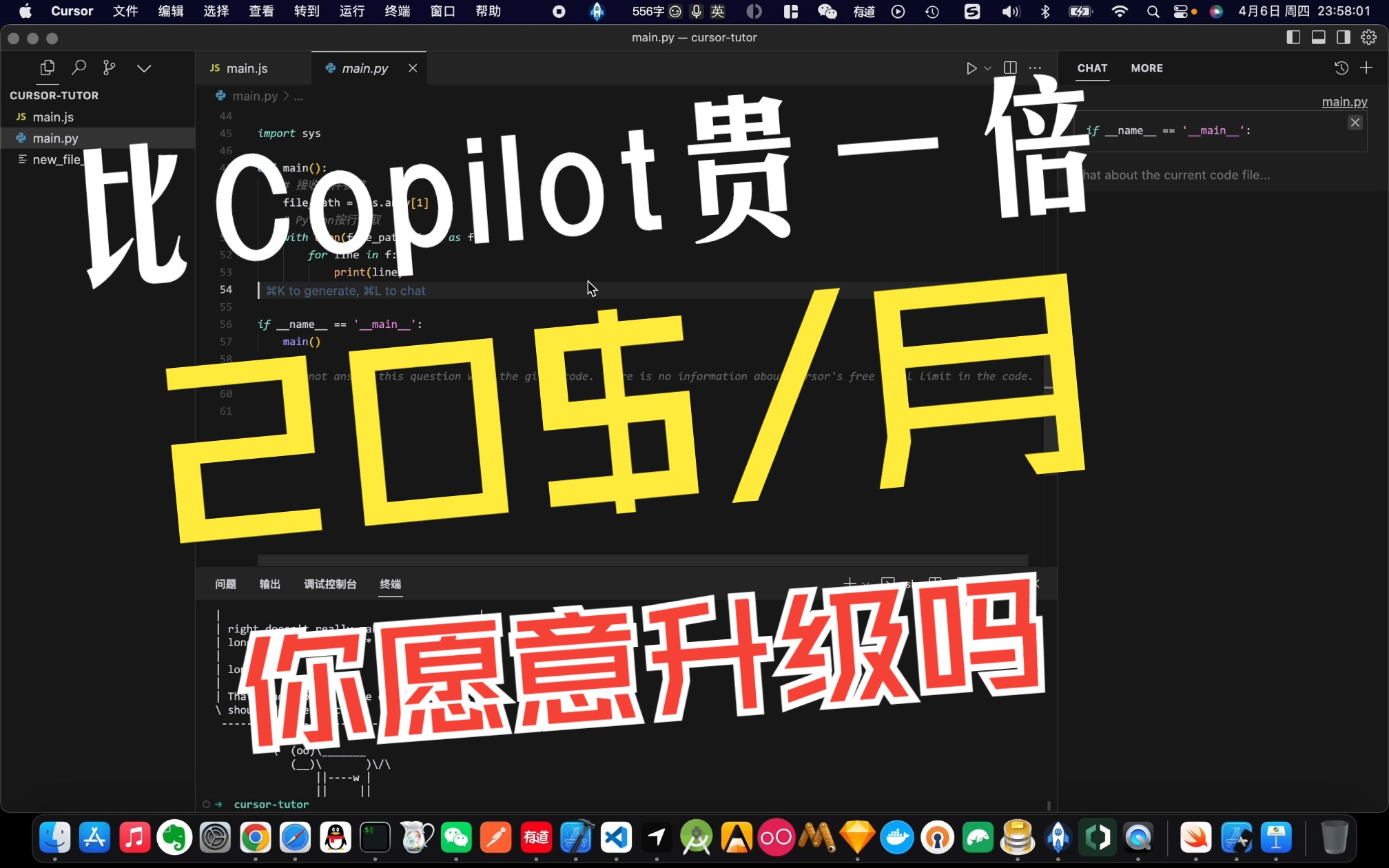1389x868 pixels.
Task: Open the Source Control branch icon
Action: (109, 68)
